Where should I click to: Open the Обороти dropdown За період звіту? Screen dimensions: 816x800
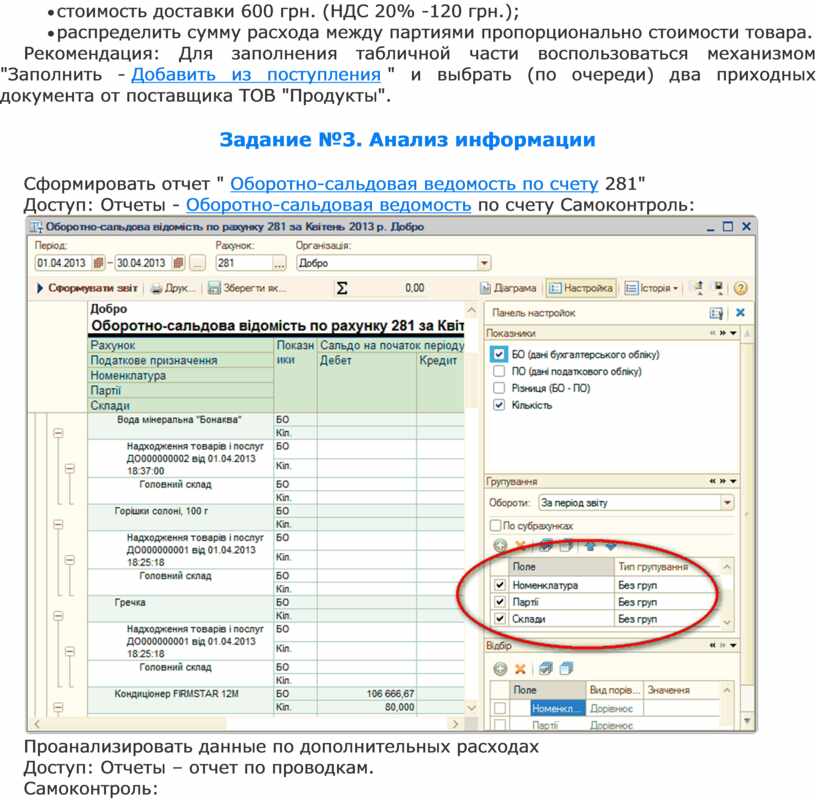pyautogui.click(x=727, y=503)
